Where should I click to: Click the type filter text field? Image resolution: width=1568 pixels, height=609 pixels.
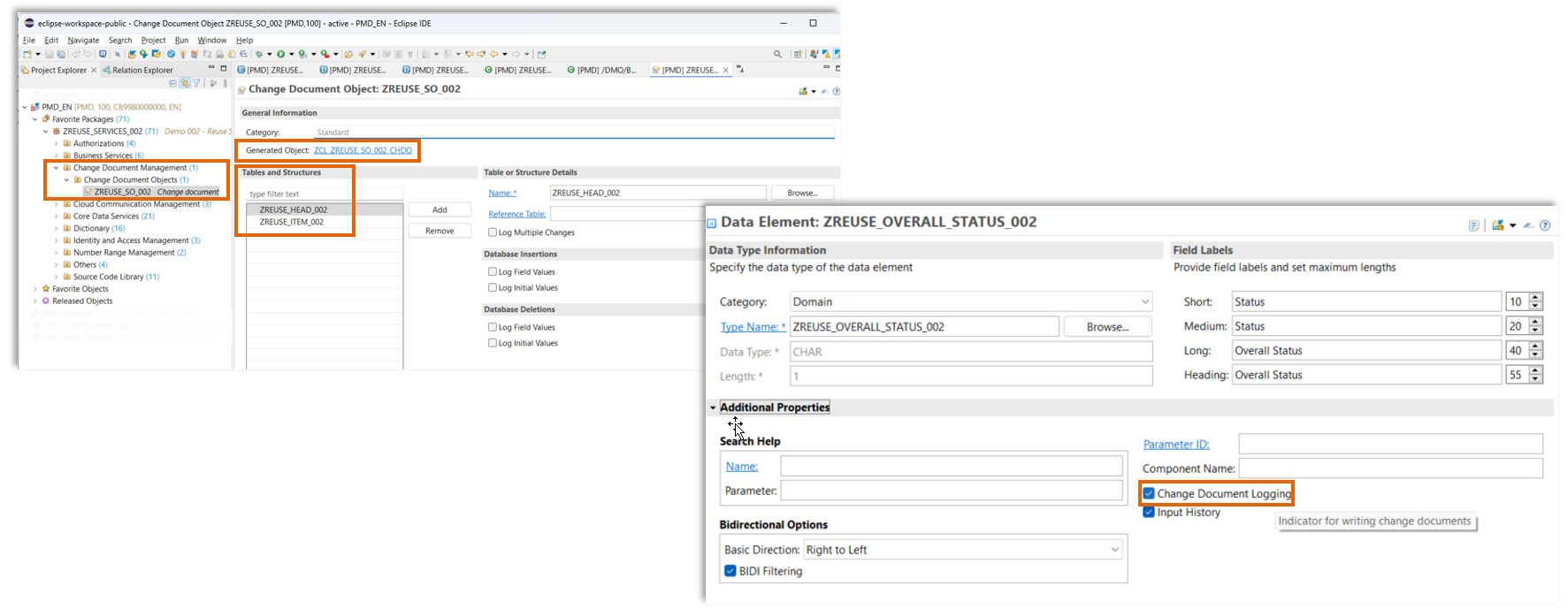coord(325,194)
